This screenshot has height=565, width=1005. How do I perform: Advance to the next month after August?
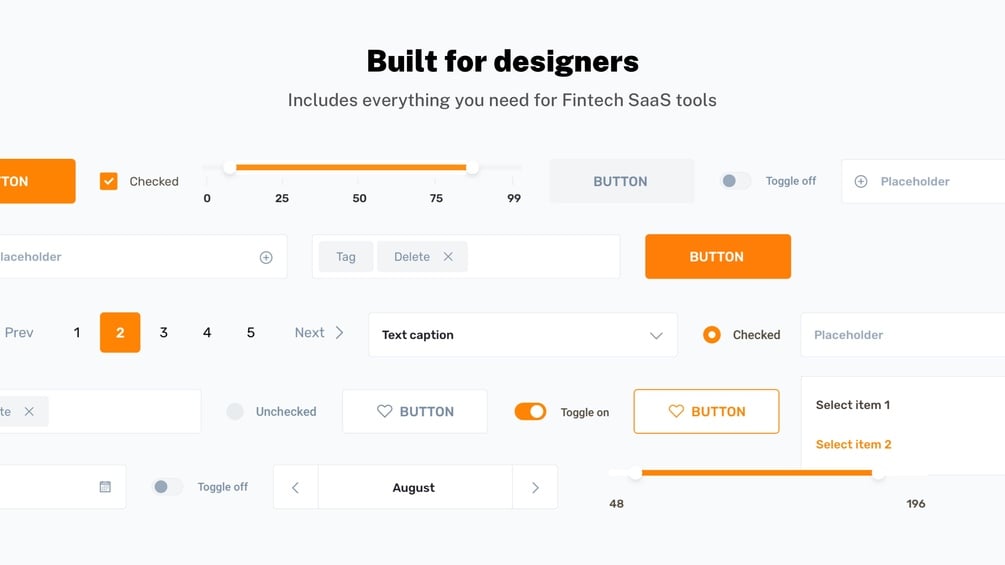pos(535,488)
